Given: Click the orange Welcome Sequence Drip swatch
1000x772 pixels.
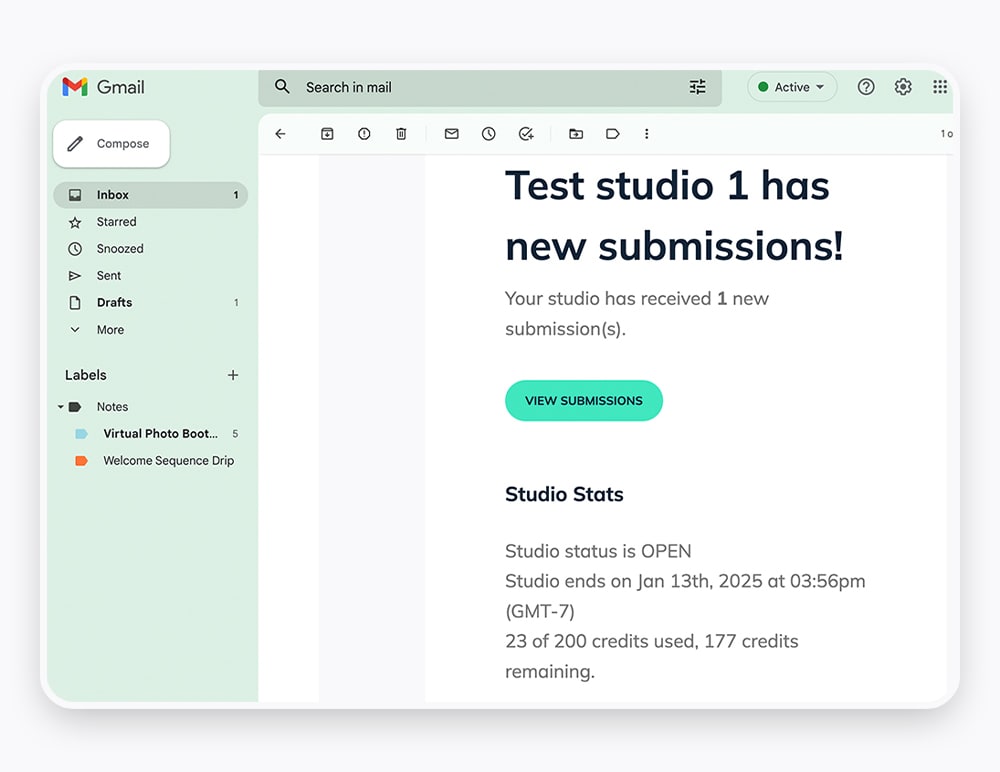Looking at the screenshot, I should 83,461.
